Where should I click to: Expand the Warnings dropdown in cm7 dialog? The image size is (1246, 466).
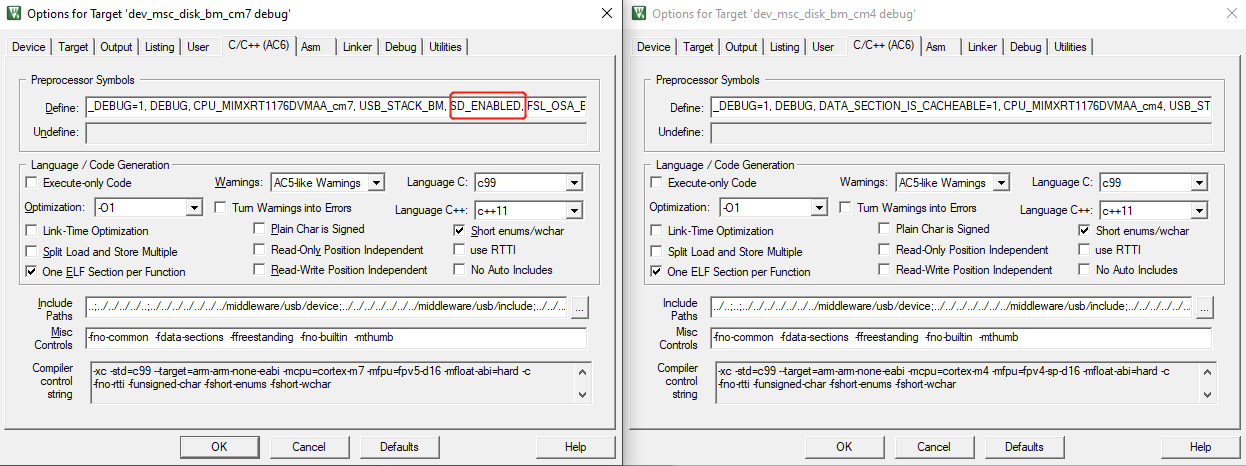[x=376, y=183]
